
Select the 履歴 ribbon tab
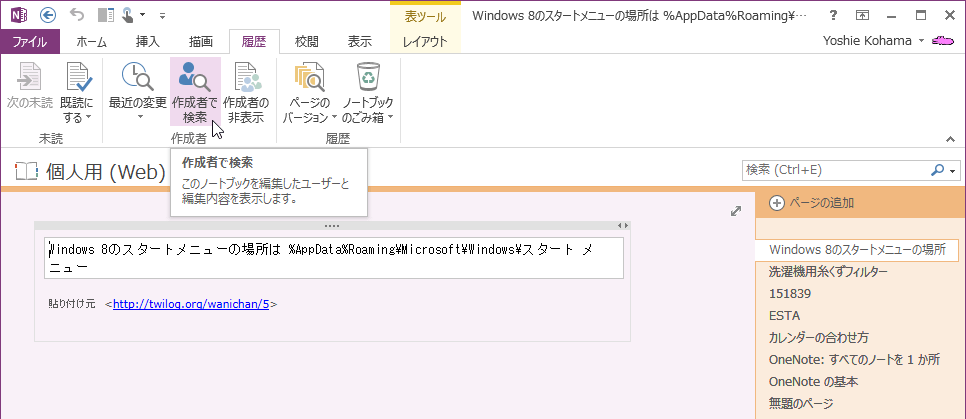(254, 42)
